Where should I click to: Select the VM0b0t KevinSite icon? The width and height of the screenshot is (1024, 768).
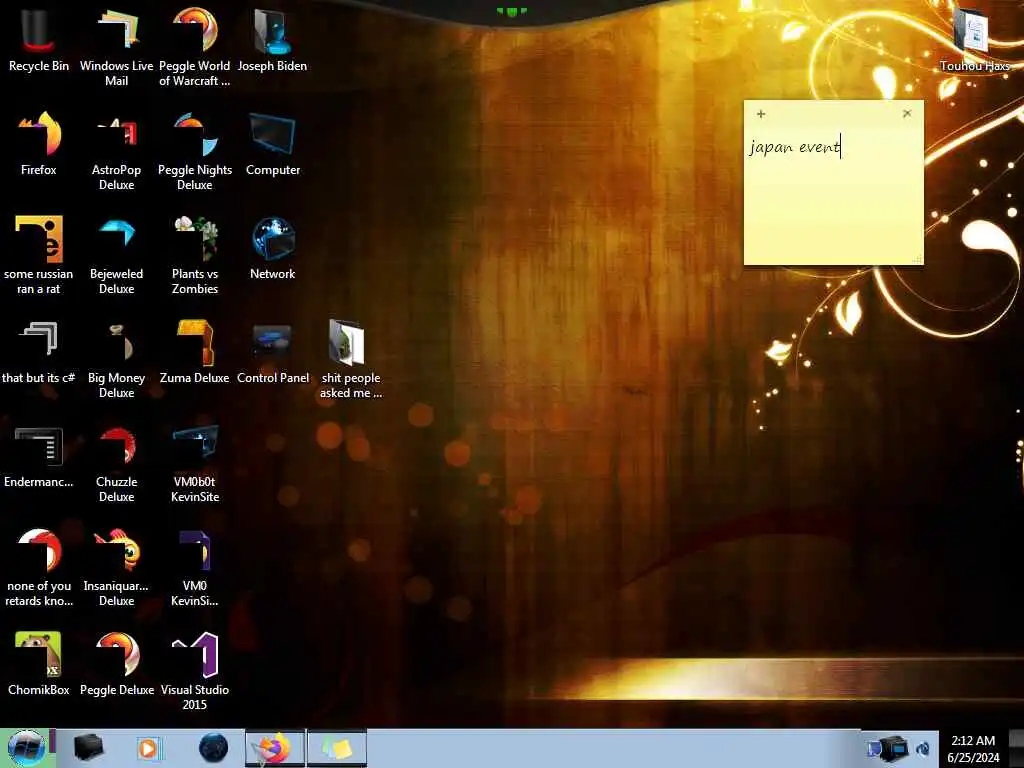coord(195,464)
